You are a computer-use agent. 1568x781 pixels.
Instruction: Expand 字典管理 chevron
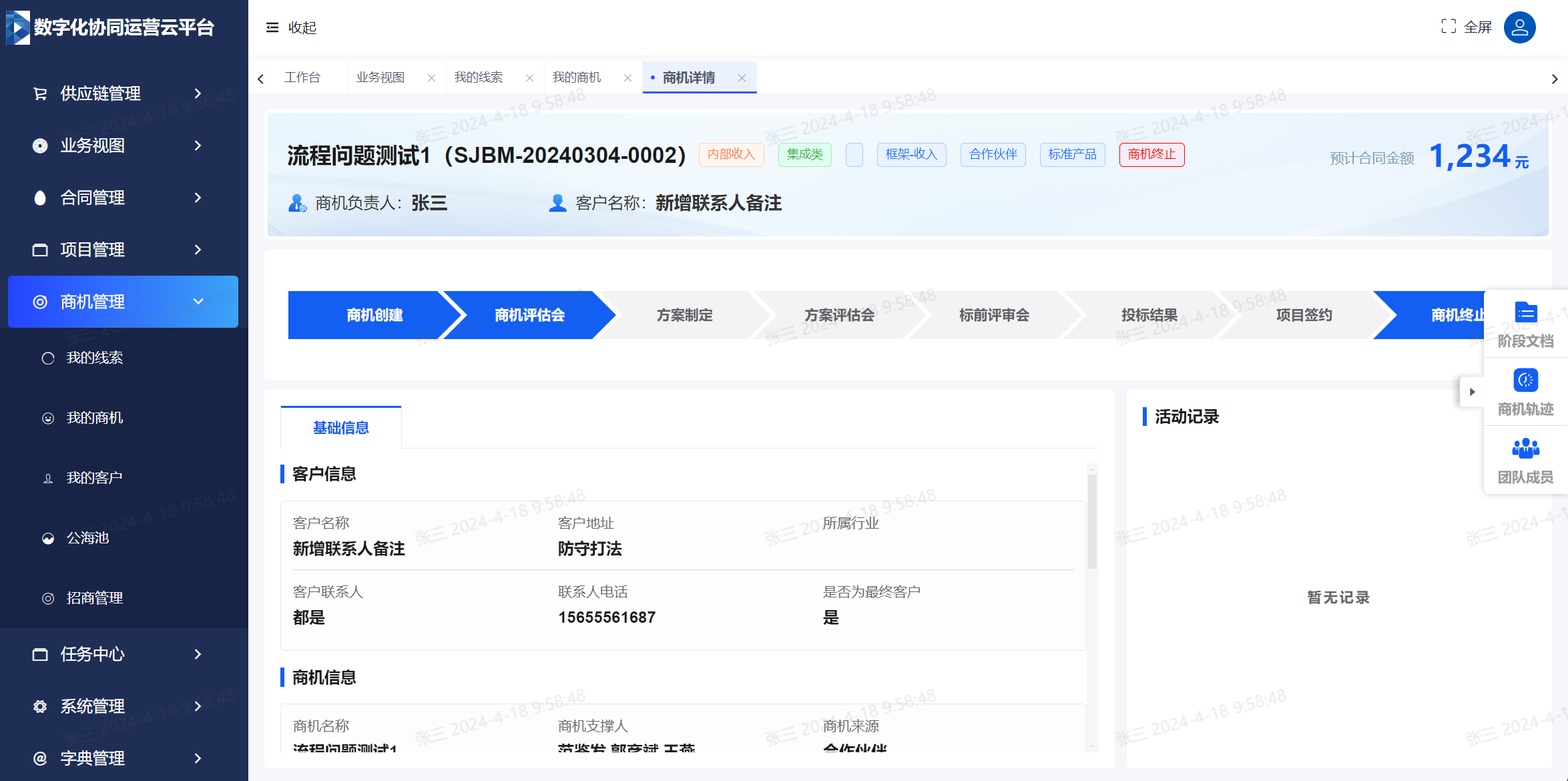[198, 758]
